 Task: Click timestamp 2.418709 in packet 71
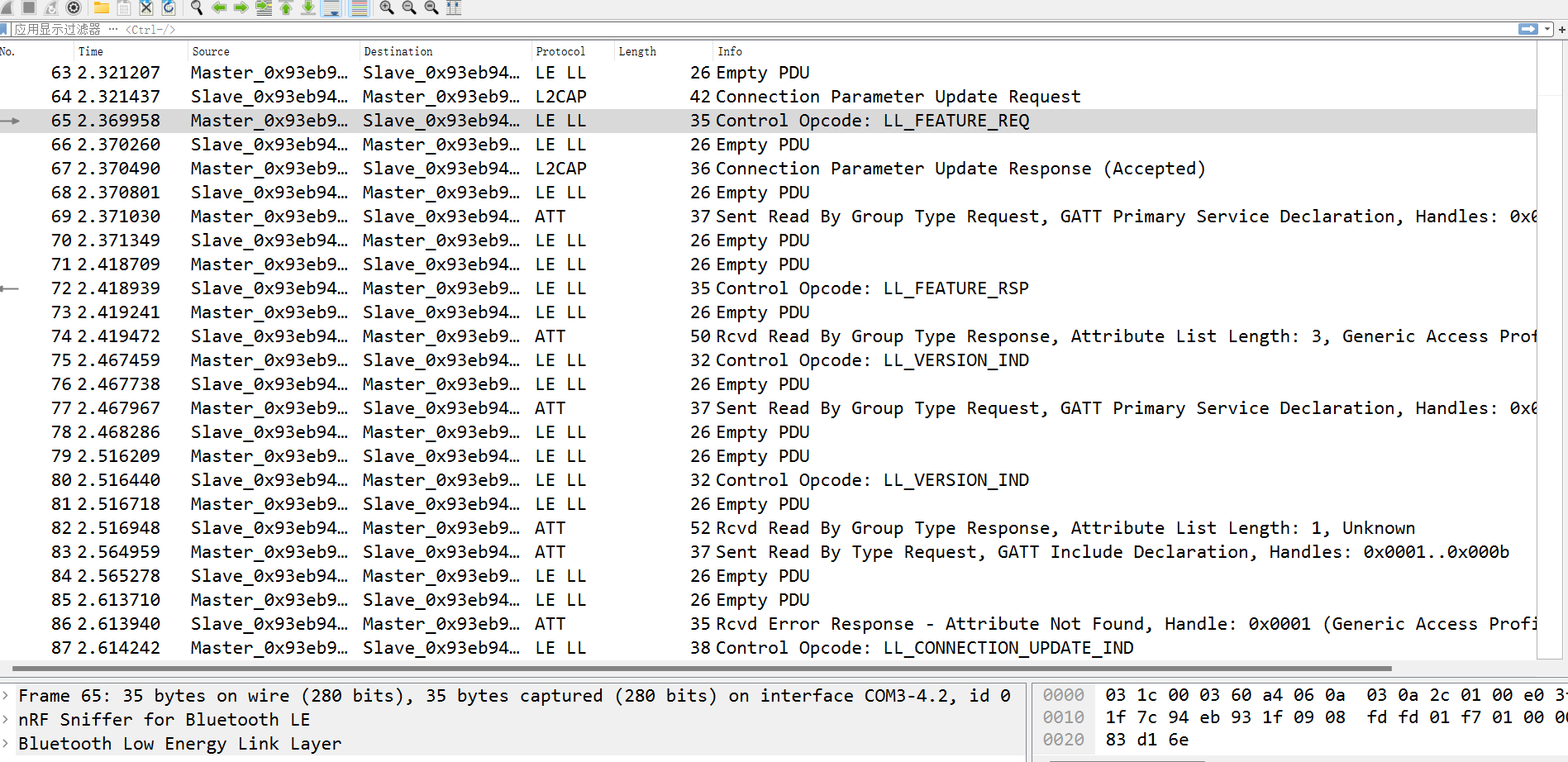pyautogui.click(x=118, y=264)
